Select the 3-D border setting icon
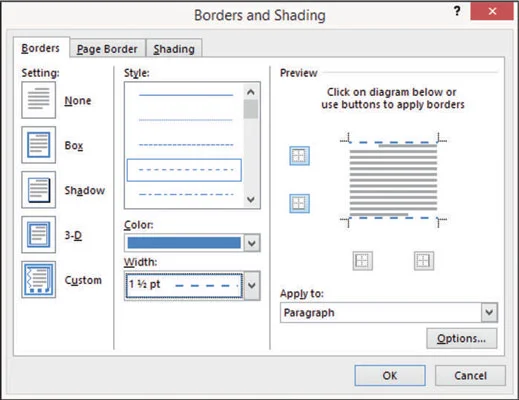Viewport: 519px width, 400px height. (x=39, y=235)
